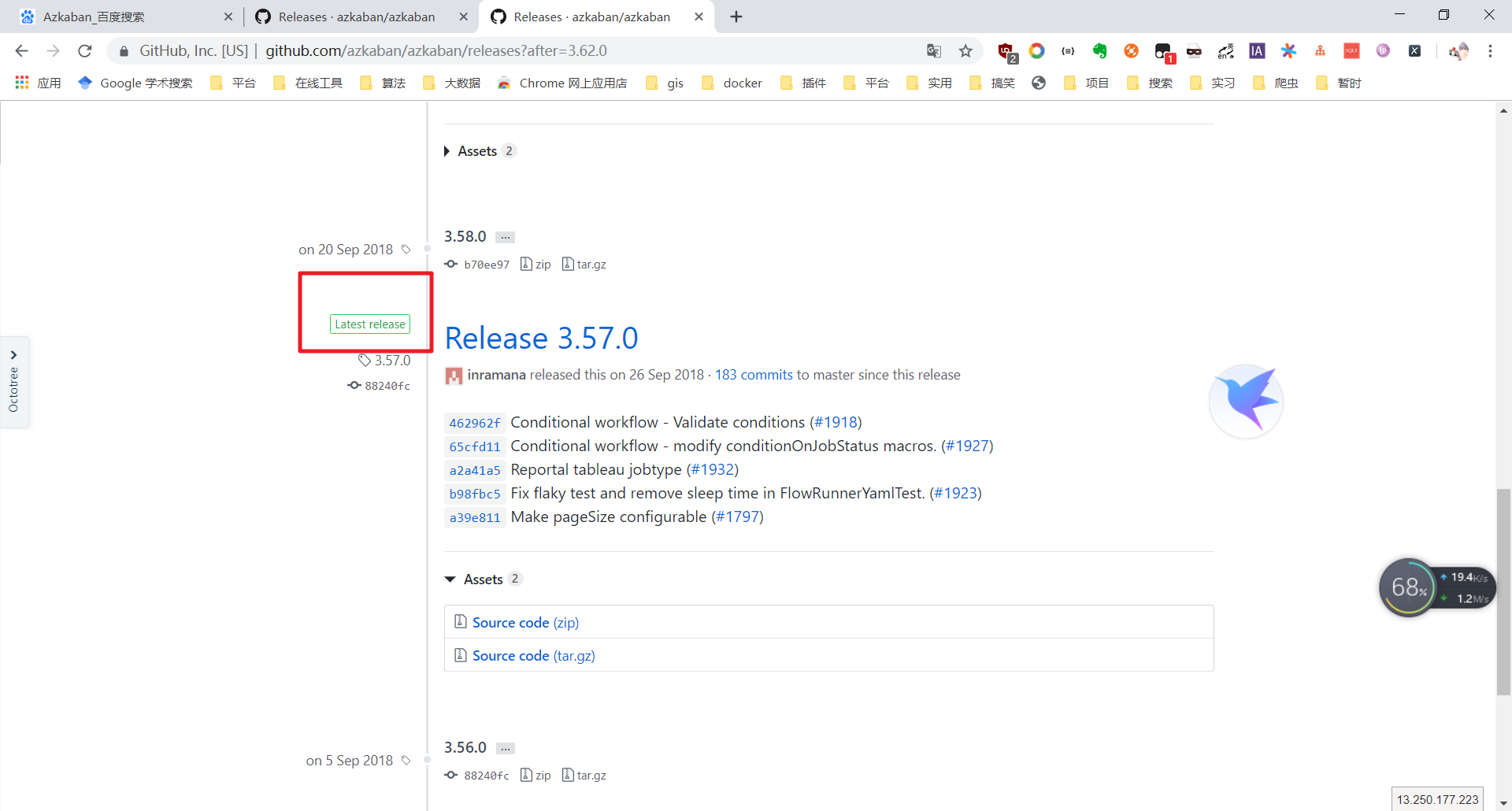Collapse the Assets section for 3.57.0
This screenshot has height=811, width=1512.
click(484, 580)
